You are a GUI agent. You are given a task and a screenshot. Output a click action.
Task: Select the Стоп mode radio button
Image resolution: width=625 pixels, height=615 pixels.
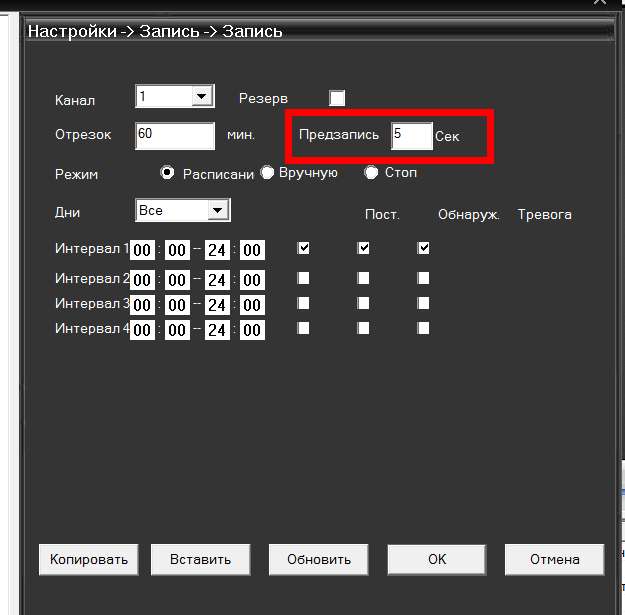click(372, 173)
